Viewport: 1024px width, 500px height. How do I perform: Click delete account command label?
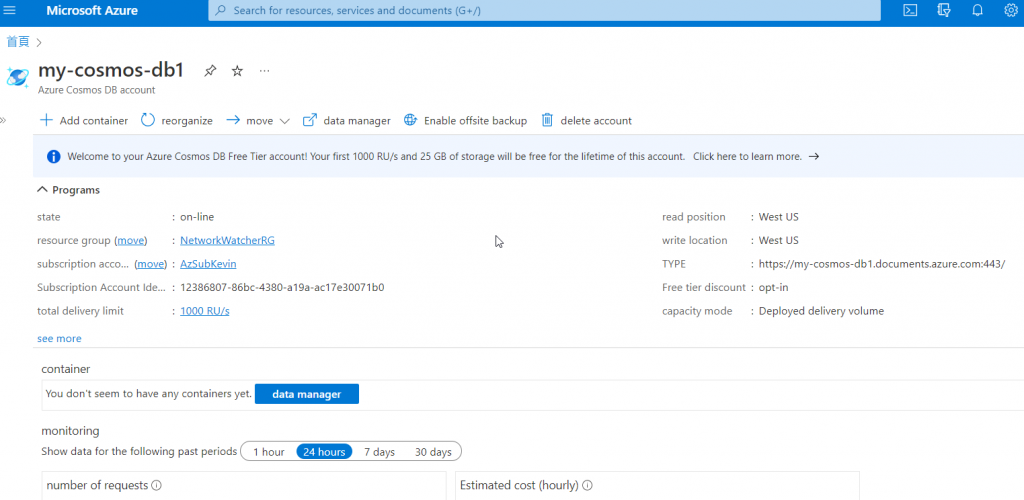coord(596,121)
